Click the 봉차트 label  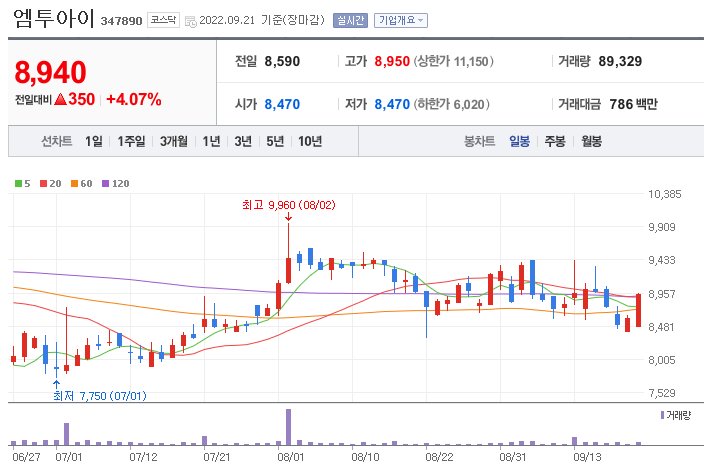[479, 141]
